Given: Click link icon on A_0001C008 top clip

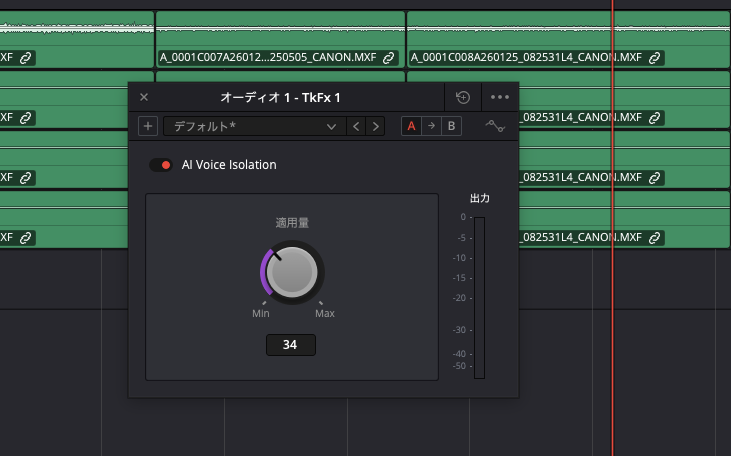Looking at the screenshot, I should (x=654, y=58).
